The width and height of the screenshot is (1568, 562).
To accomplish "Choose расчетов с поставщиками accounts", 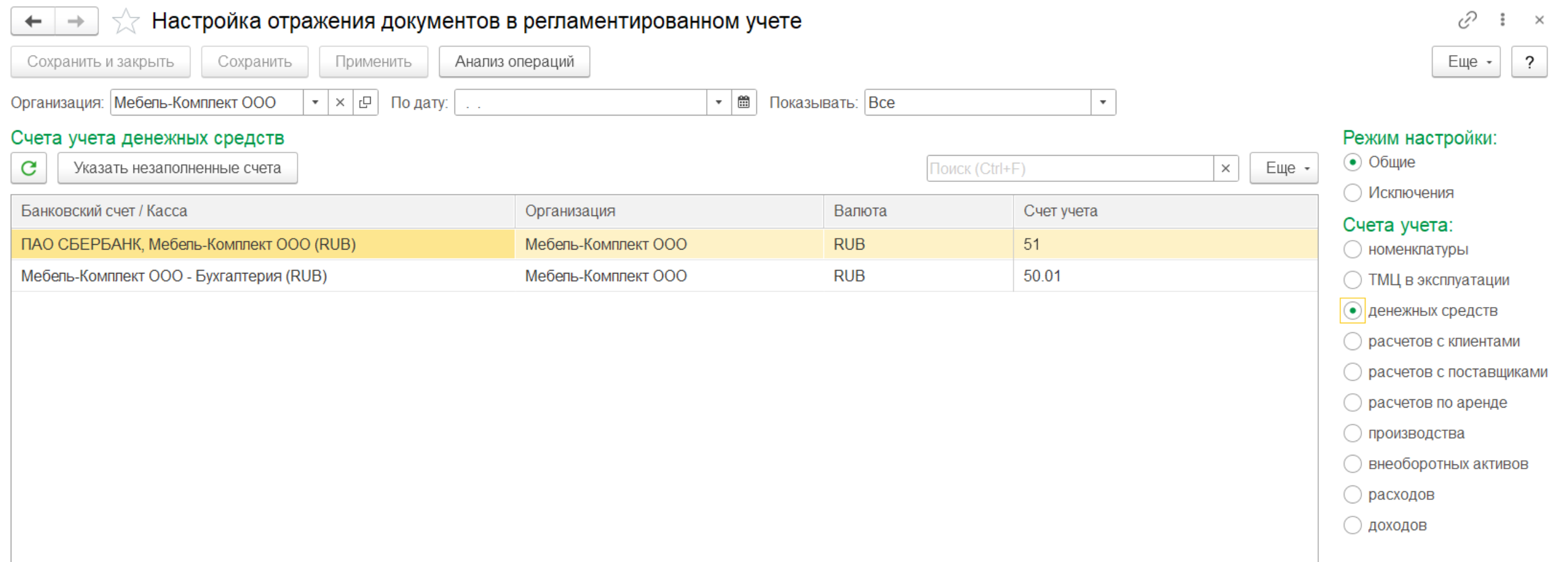I will point(1352,372).
